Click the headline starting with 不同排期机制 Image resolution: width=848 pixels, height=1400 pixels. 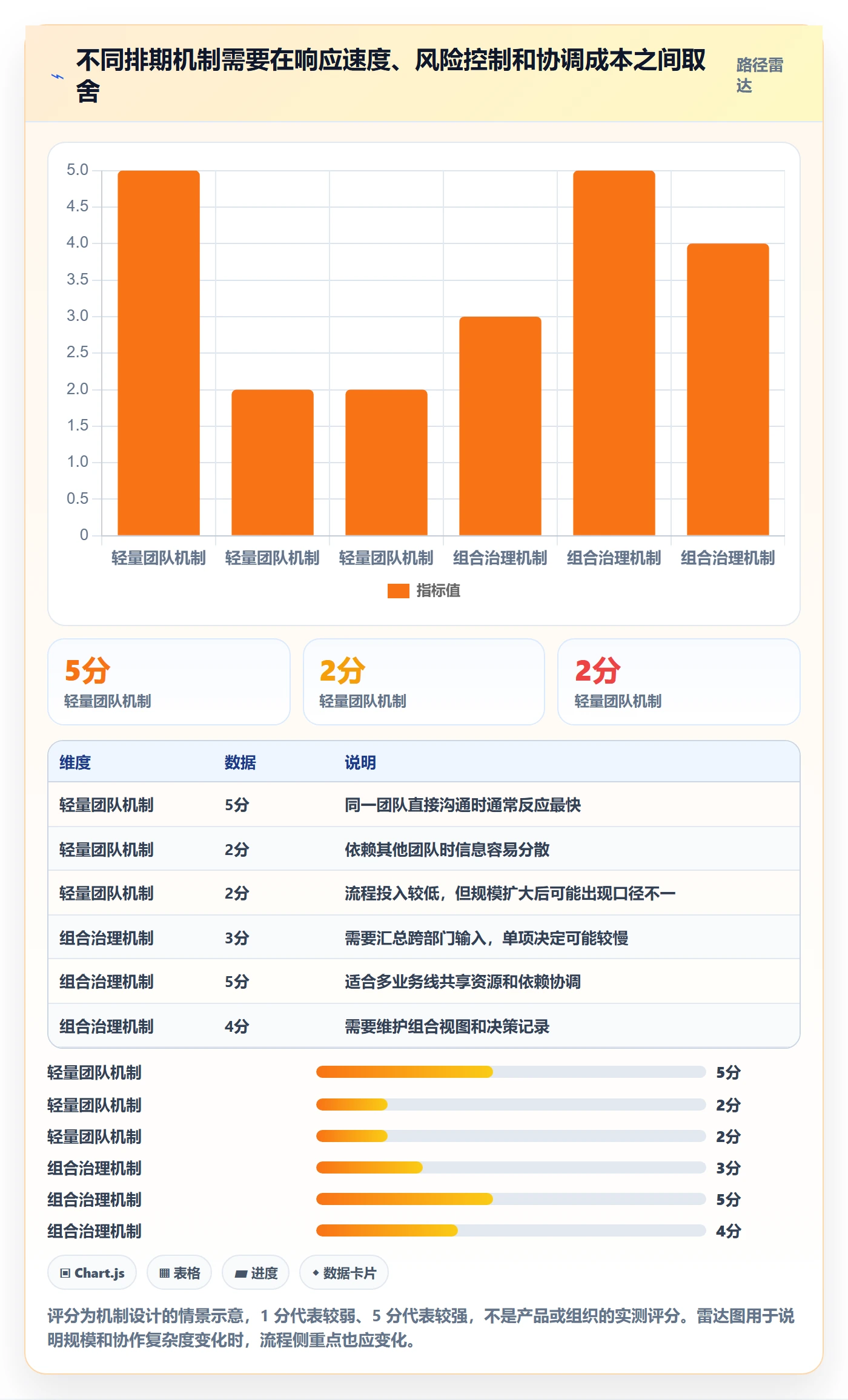391,76
